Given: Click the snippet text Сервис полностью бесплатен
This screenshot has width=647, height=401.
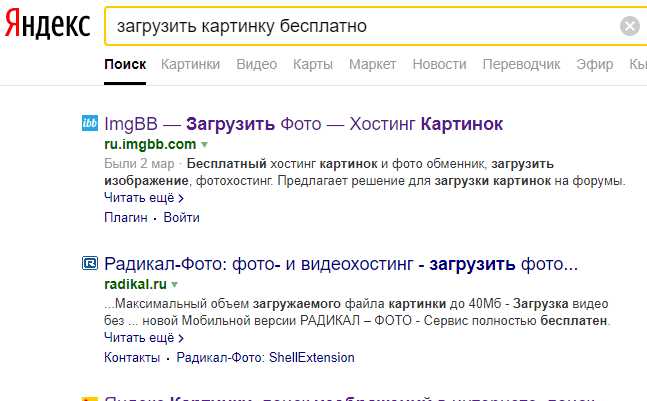Looking at the screenshot, I should pyautogui.click(x=516, y=321).
